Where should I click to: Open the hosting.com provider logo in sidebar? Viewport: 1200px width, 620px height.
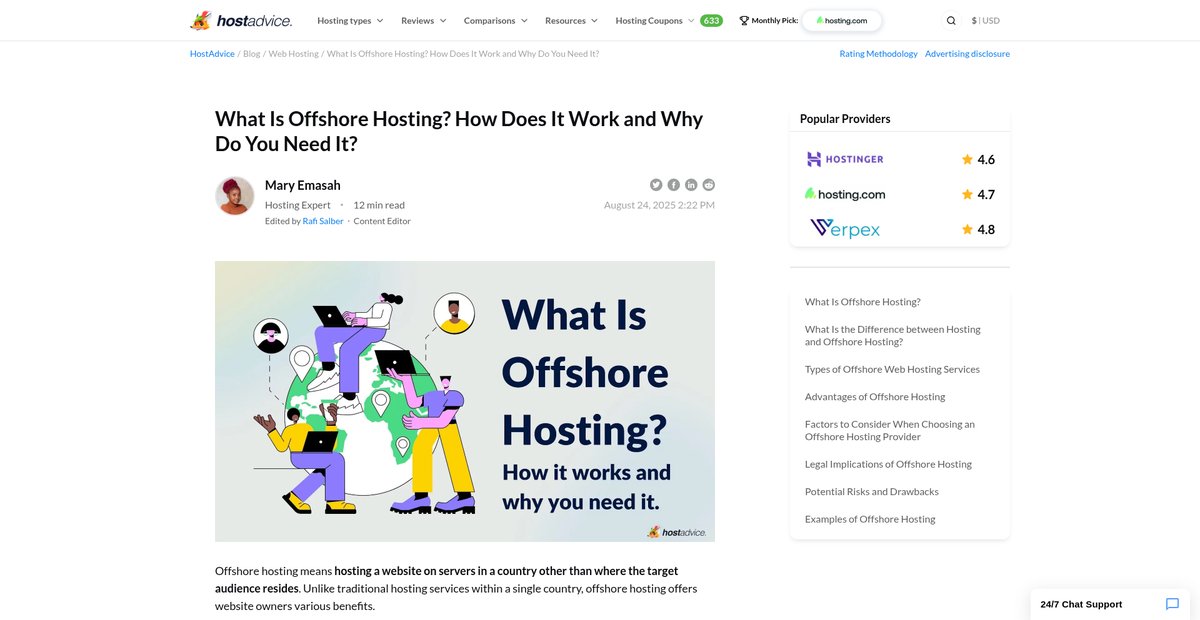845,194
